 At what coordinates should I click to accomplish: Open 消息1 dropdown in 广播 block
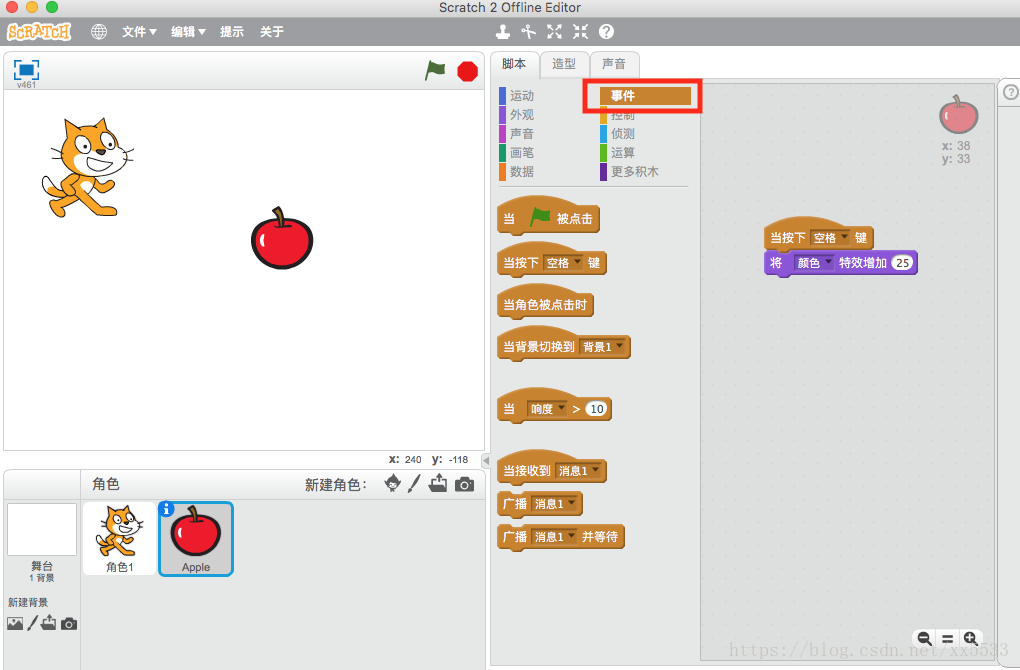(x=554, y=503)
